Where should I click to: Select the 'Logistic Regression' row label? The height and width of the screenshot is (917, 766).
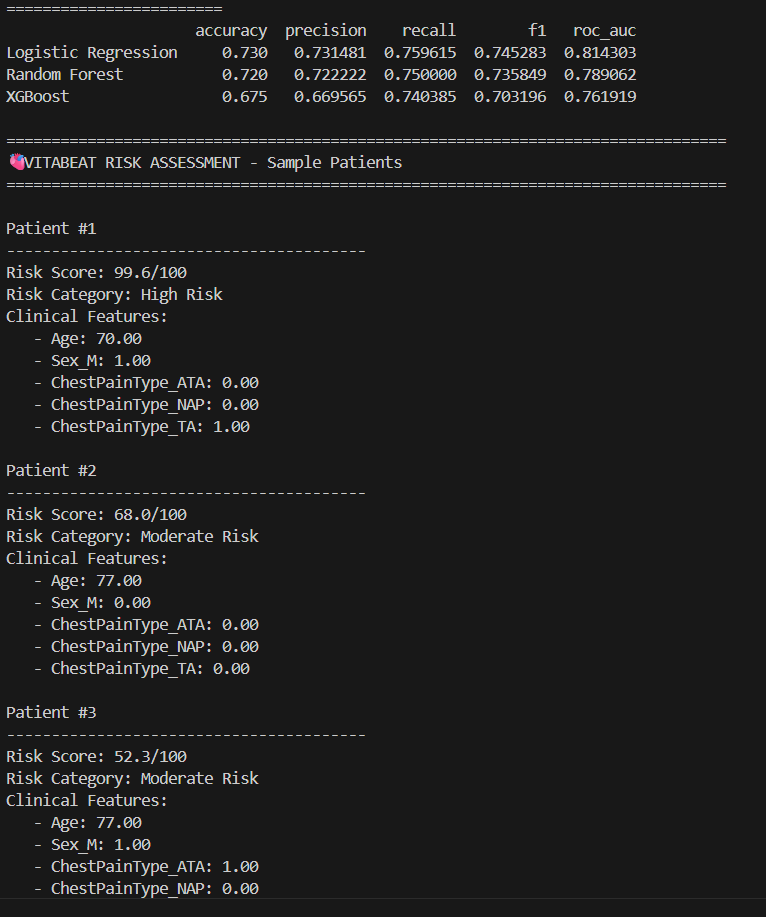(x=92, y=53)
